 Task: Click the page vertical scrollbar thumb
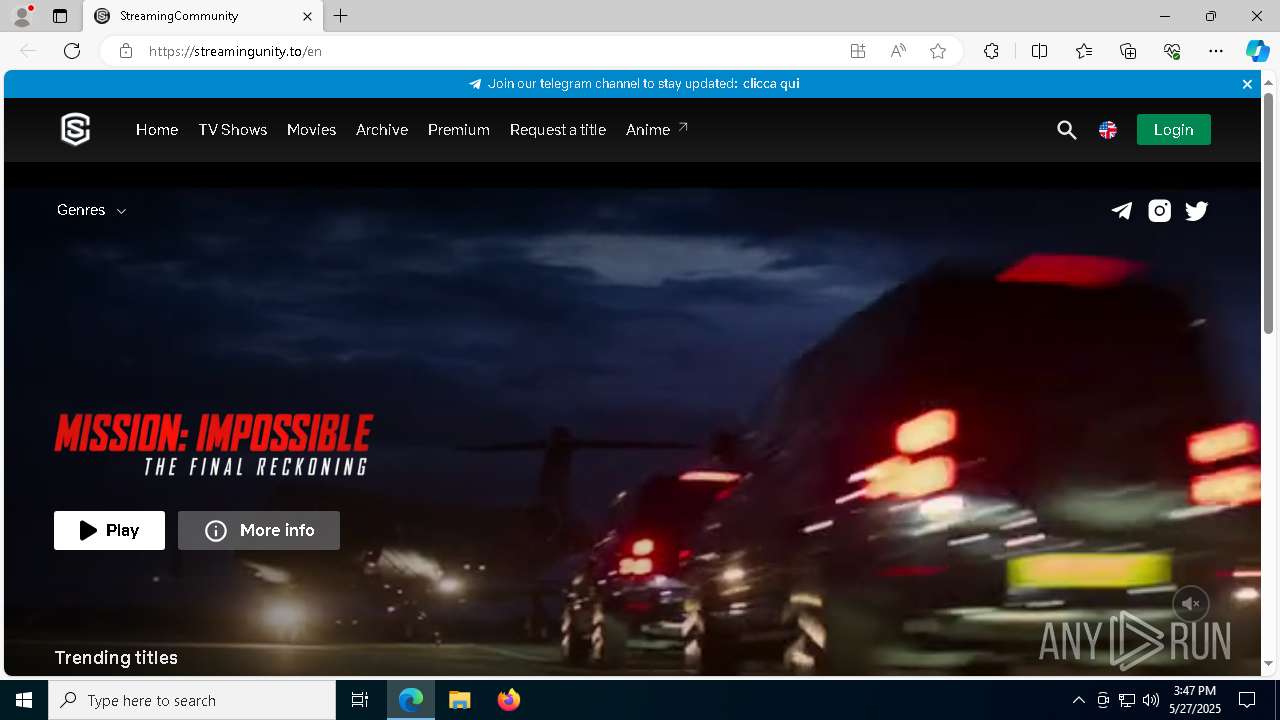coord(1269,212)
